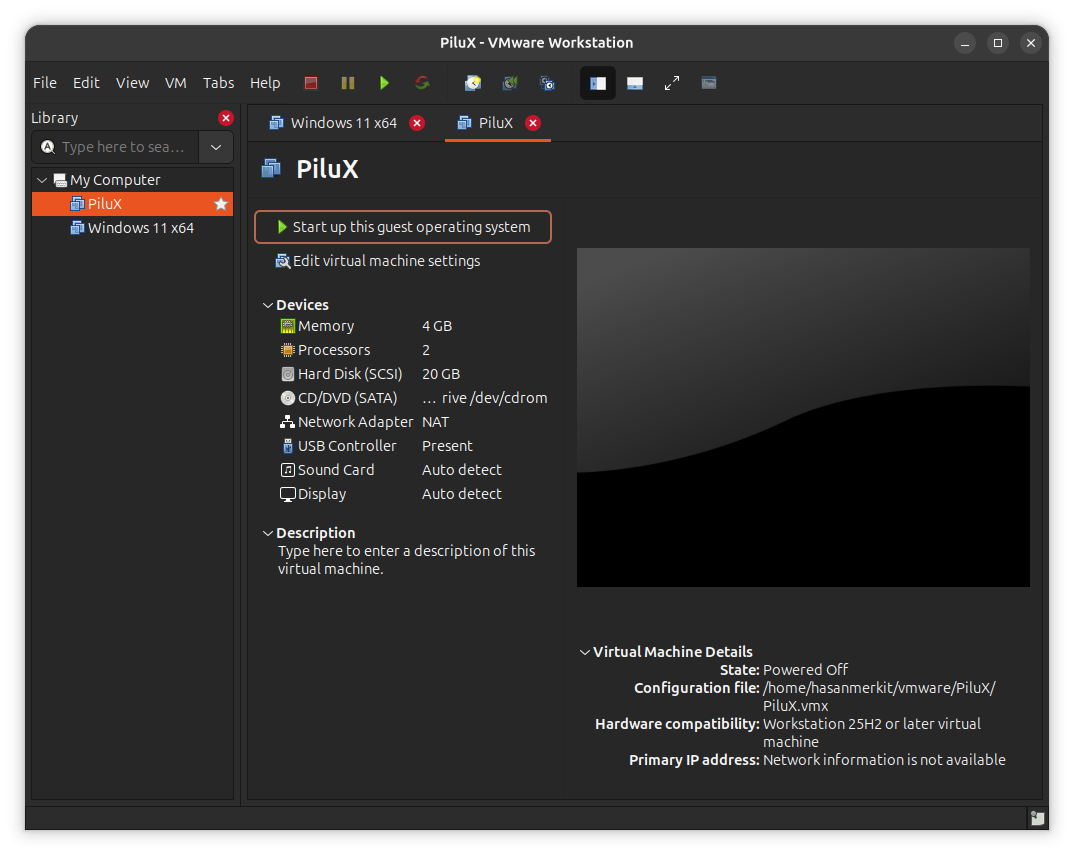Click the Revert to Snapshot toolbar icon
This screenshot has width=1074, height=855.
pyautogui.click(x=510, y=83)
